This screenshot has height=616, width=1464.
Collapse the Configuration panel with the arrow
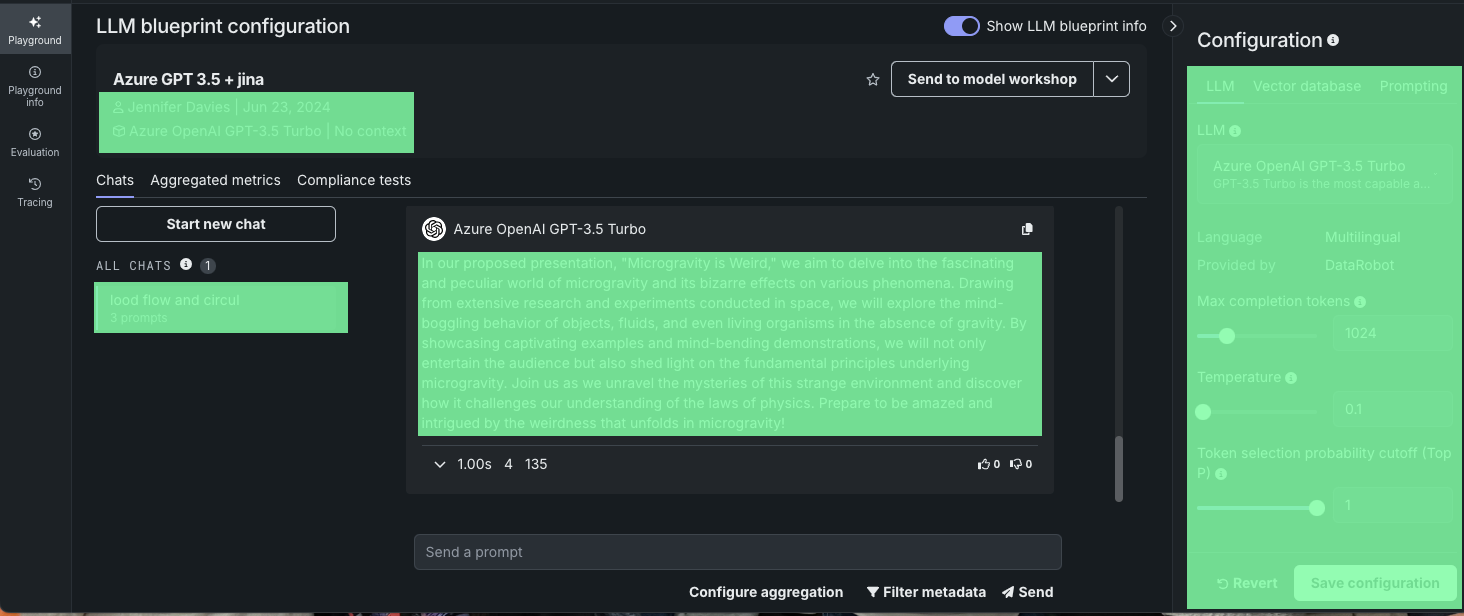pyautogui.click(x=1174, y=26)
